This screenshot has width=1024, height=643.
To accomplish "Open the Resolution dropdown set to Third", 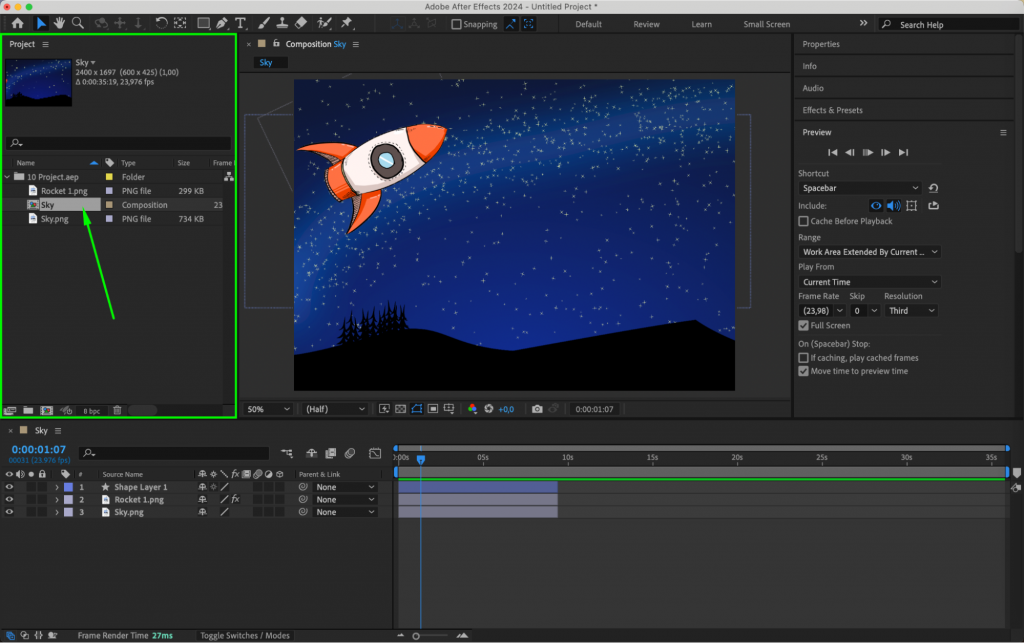I will (910, 310).
